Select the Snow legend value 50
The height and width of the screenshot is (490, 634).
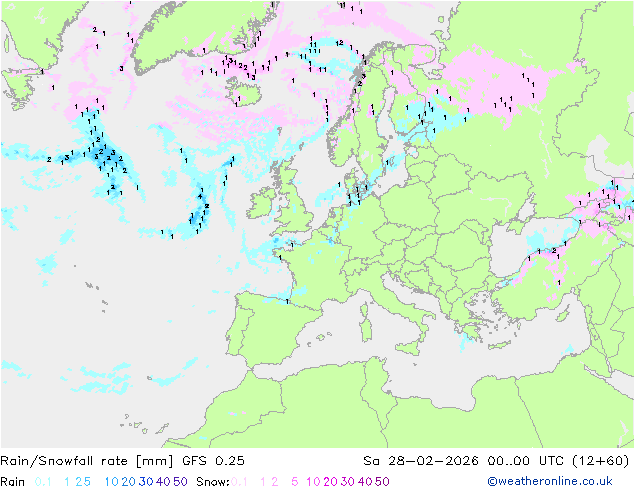(382, 482)
